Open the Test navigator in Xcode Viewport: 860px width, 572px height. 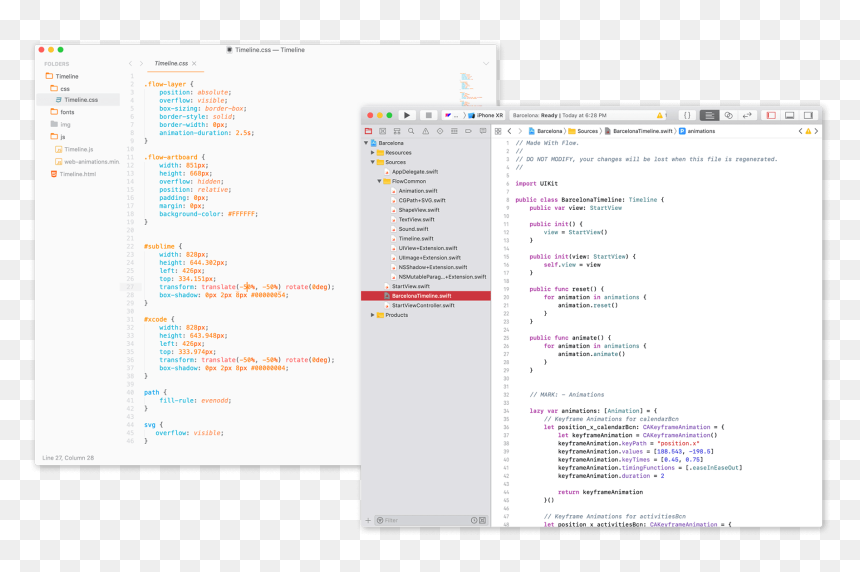(x=440, y=131)
